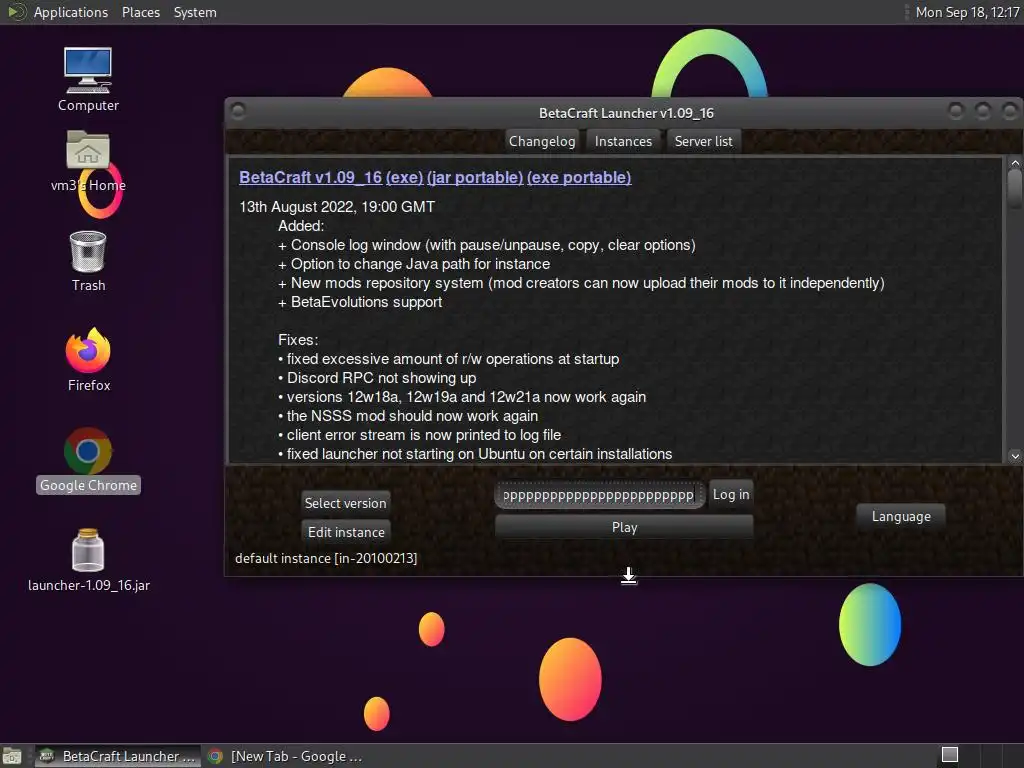Click the changelog scrollbar thumb

coord(1014,189)
